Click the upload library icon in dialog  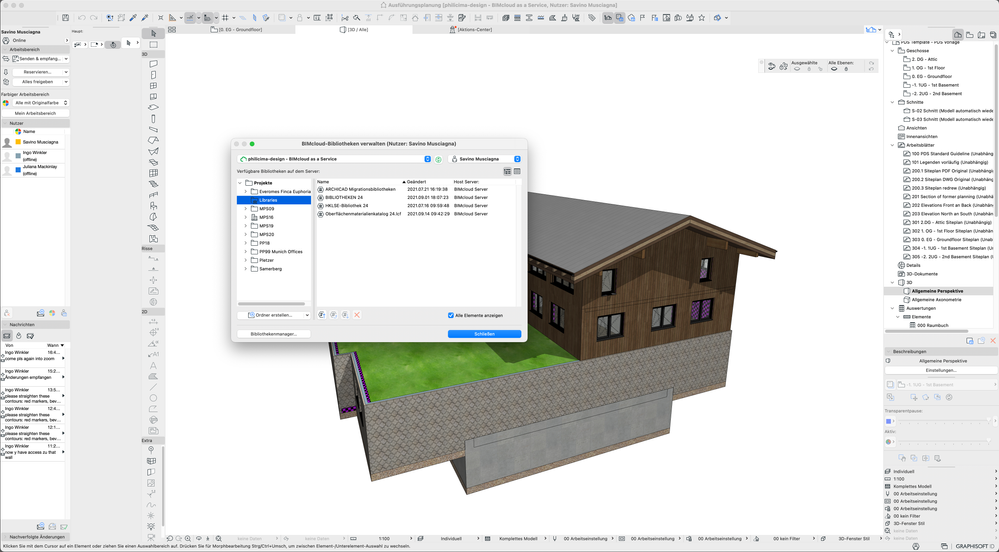click(x=322, y=315)
